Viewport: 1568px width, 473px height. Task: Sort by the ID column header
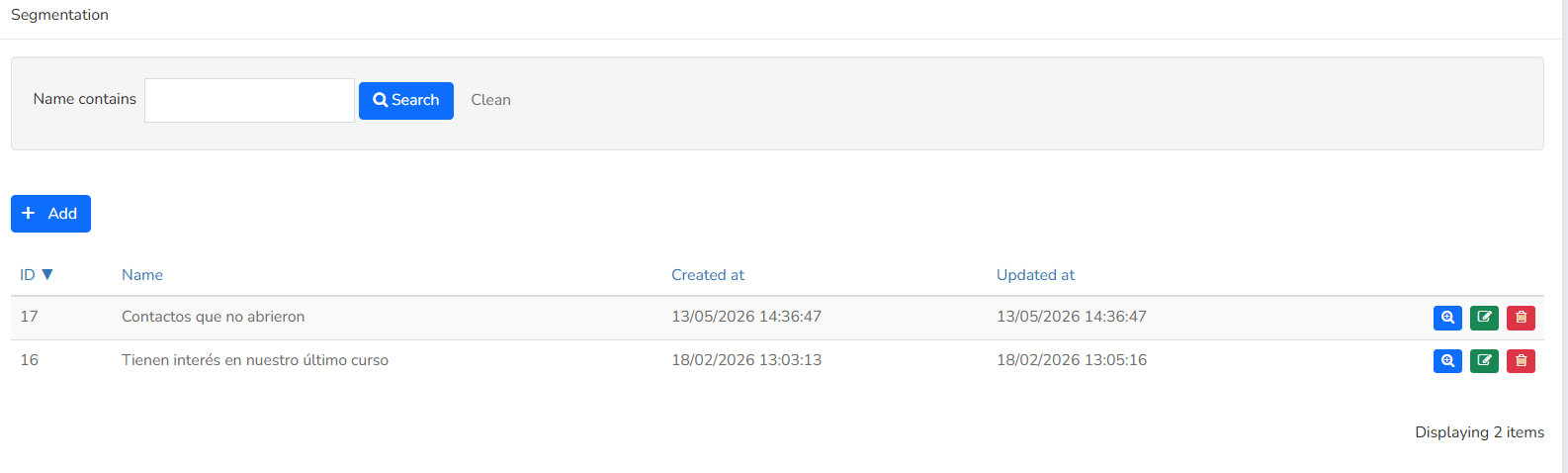point(28,275)
